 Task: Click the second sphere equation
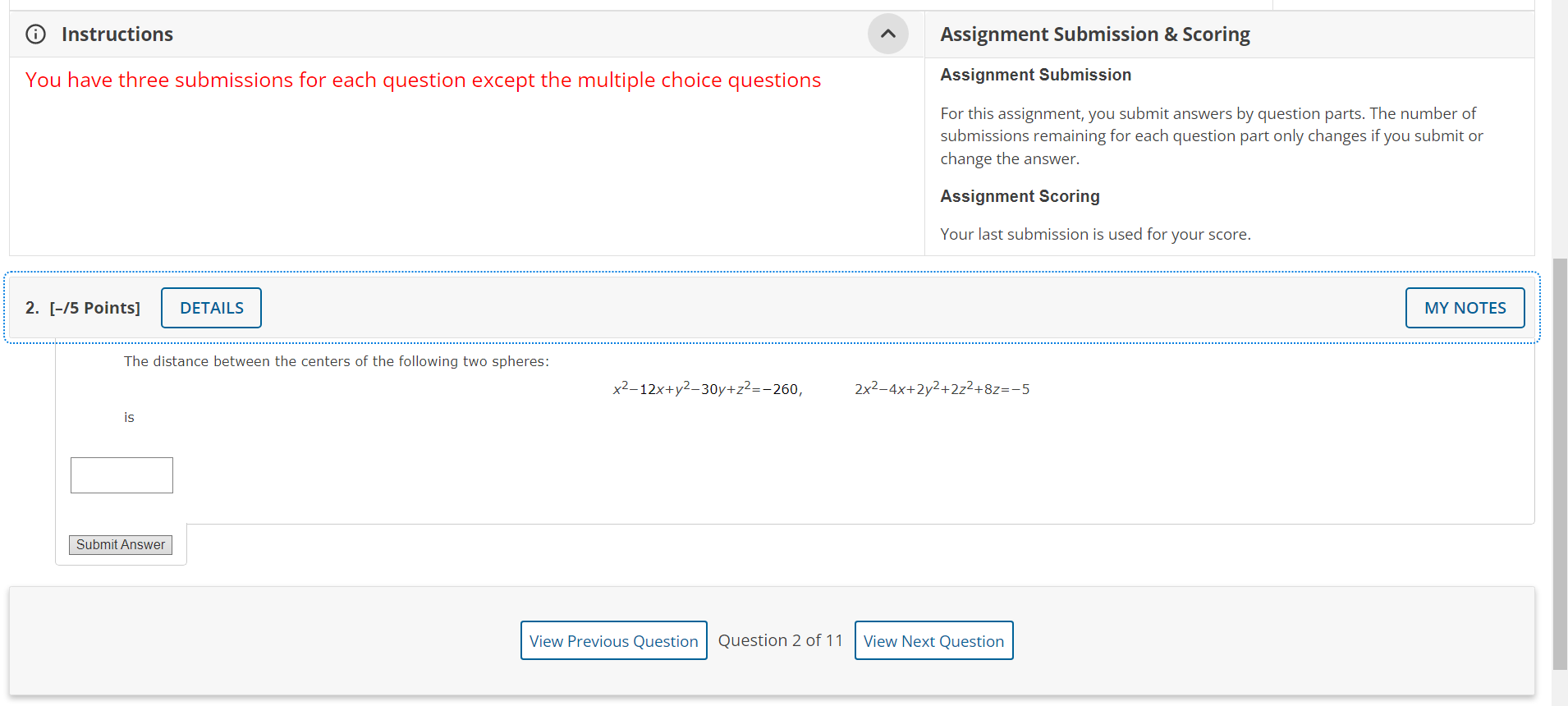pos(942,387)
